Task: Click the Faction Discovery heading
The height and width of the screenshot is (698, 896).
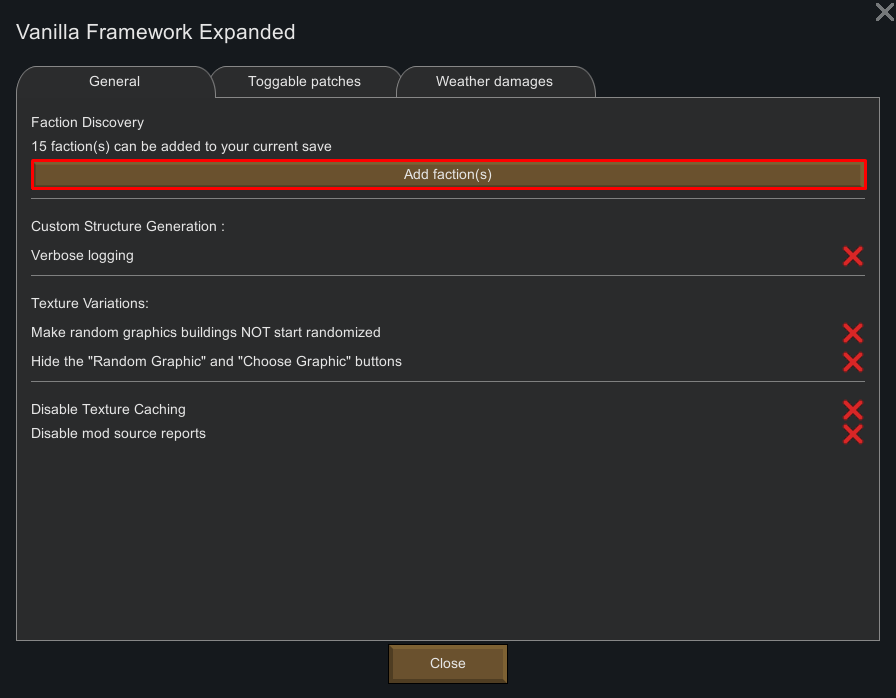Action: click(x=88, y=122)
